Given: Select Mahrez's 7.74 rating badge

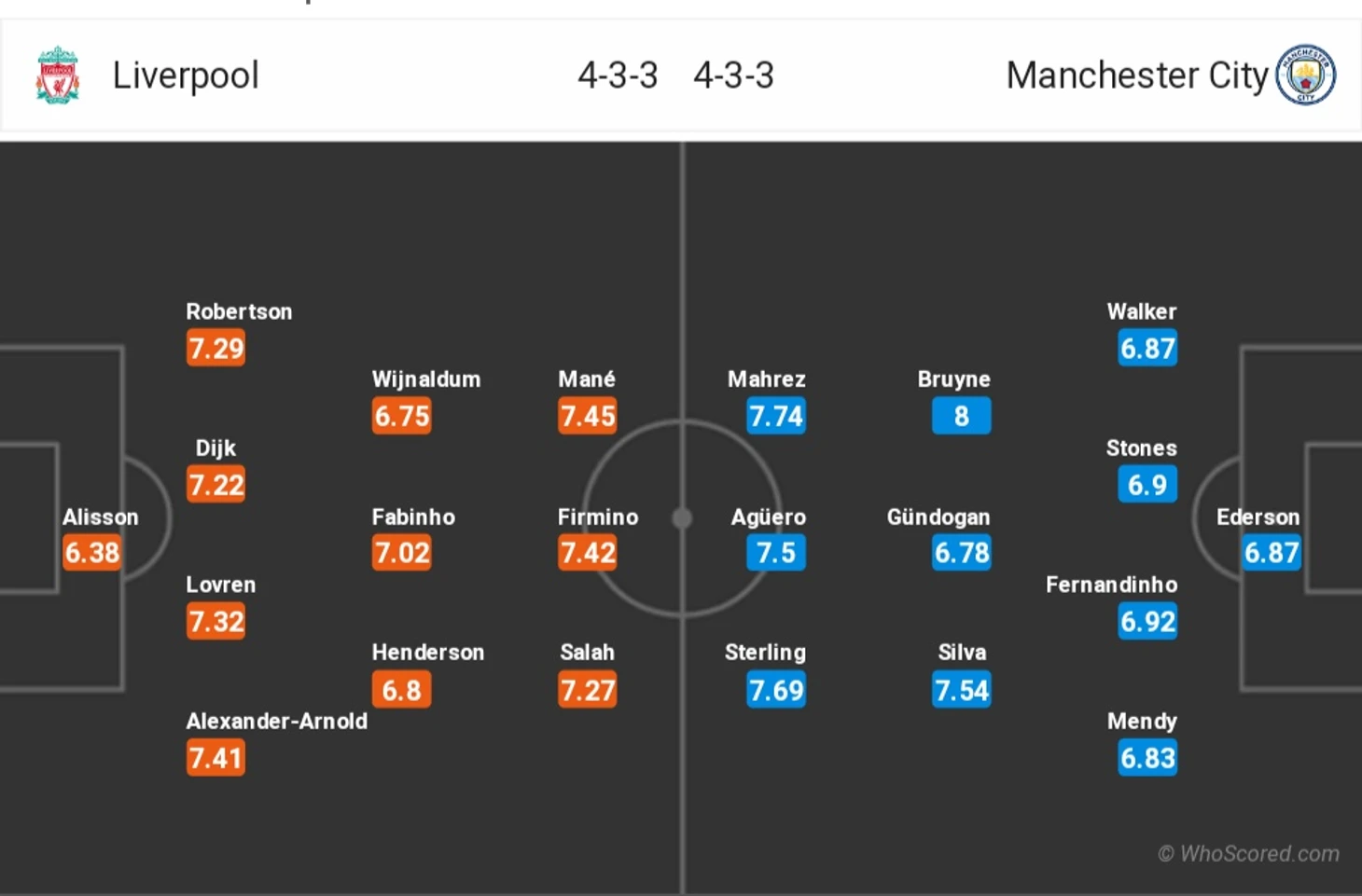Looking at the screenshot, I should point(776,416).
